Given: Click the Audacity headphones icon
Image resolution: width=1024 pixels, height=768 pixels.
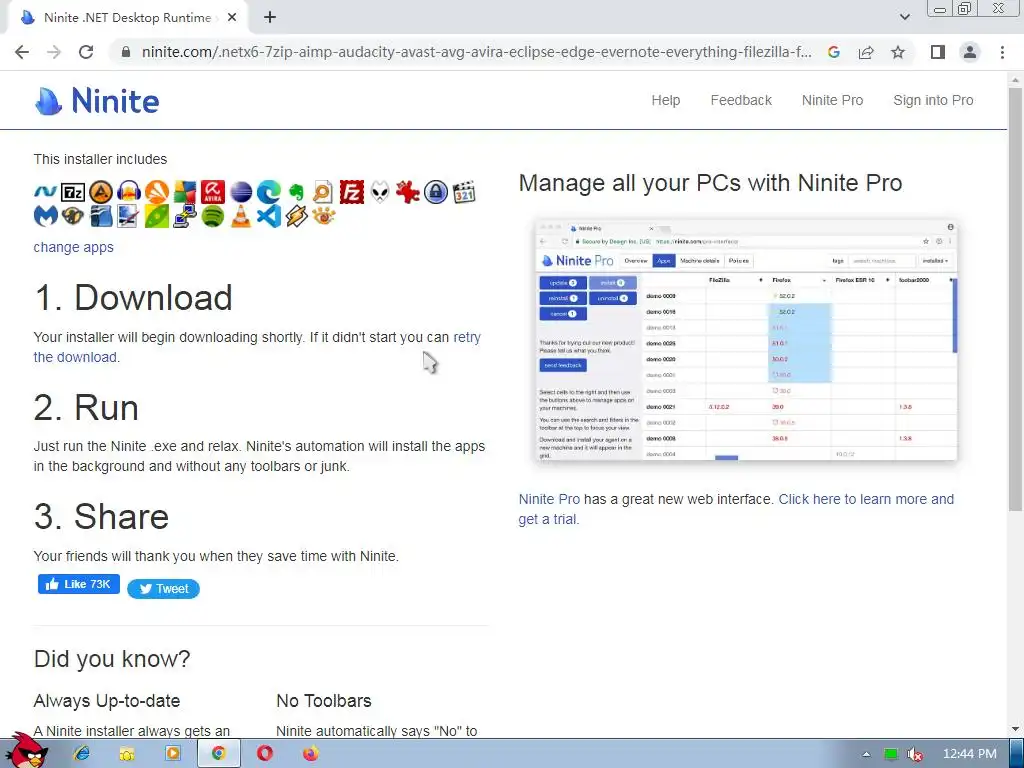Looking at the screenshot, I should [129, 192].
